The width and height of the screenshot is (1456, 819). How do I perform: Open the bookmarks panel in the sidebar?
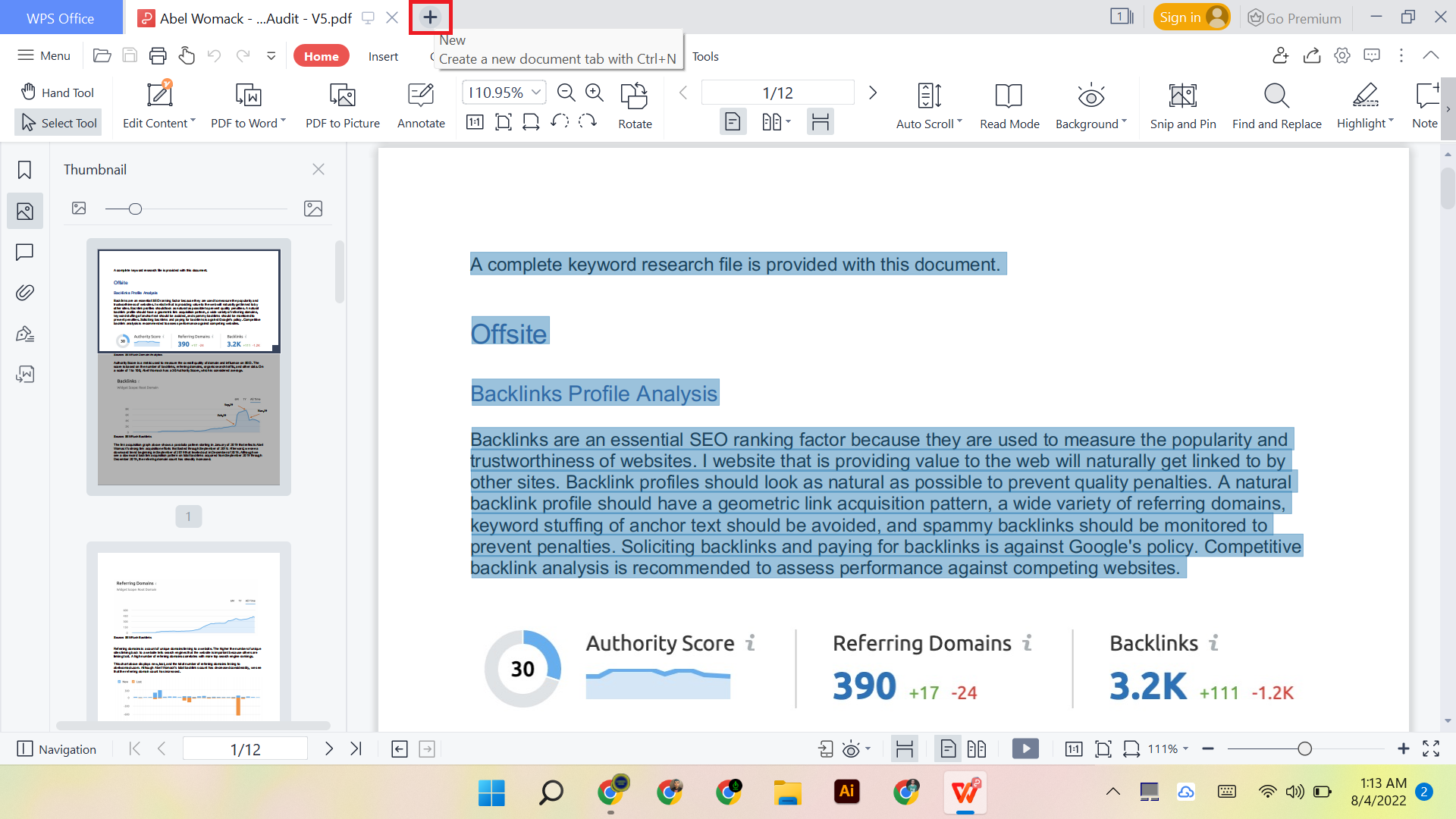point(24,170)
